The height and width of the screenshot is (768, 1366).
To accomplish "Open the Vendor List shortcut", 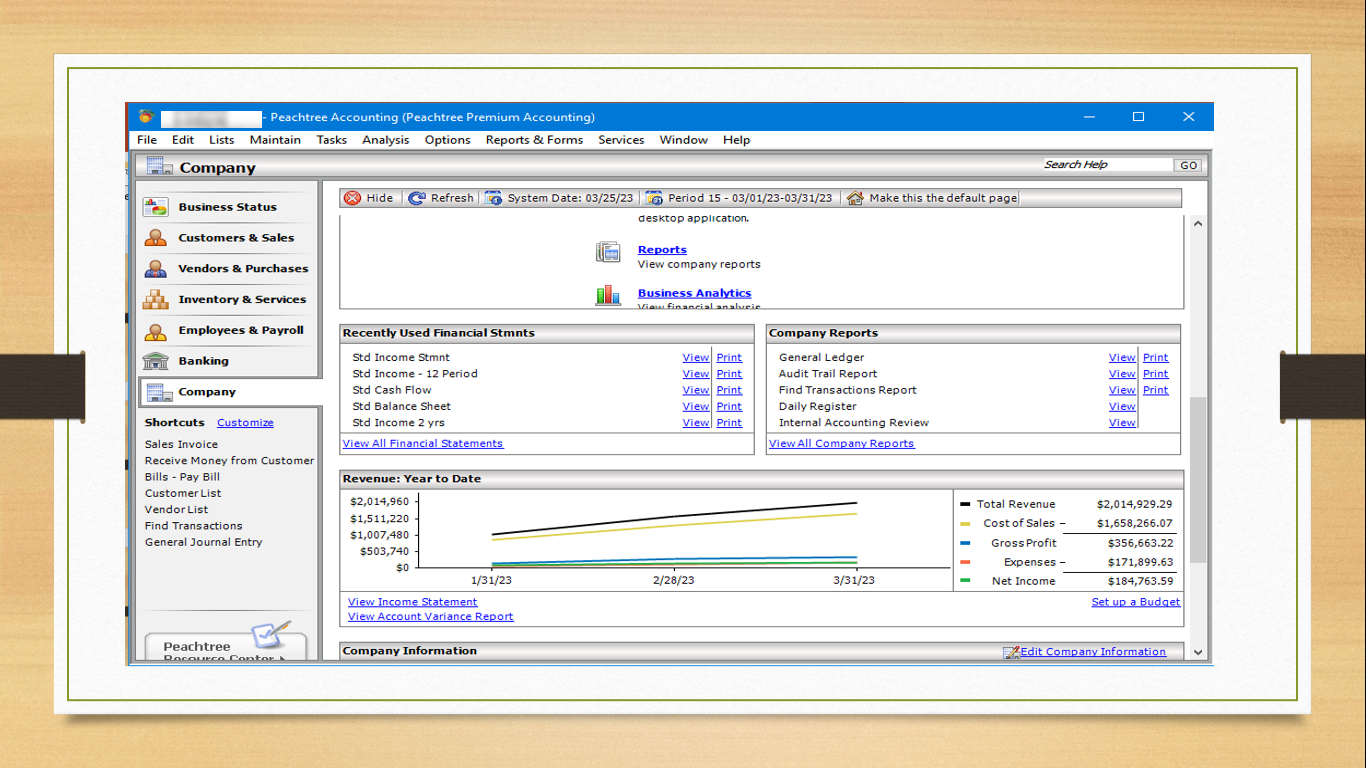I will (177, 510).
